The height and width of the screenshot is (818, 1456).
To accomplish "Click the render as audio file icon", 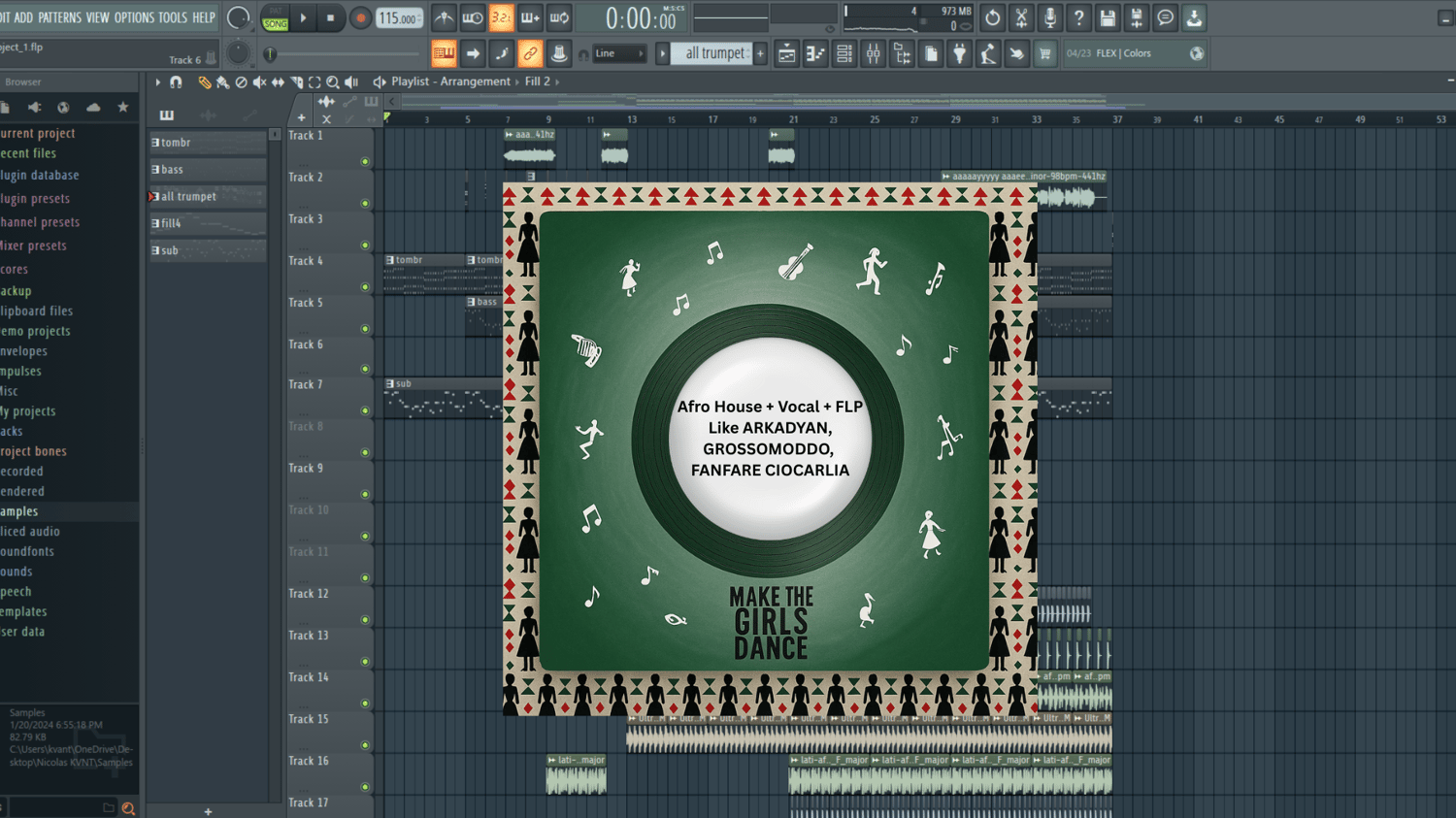I will tap(1137, 17).
